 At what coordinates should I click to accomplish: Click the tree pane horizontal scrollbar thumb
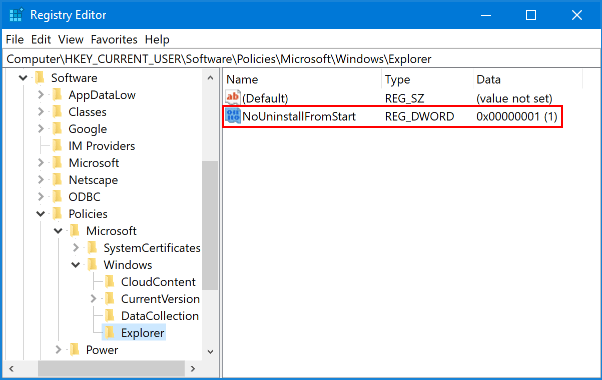(x=111, y=369)
